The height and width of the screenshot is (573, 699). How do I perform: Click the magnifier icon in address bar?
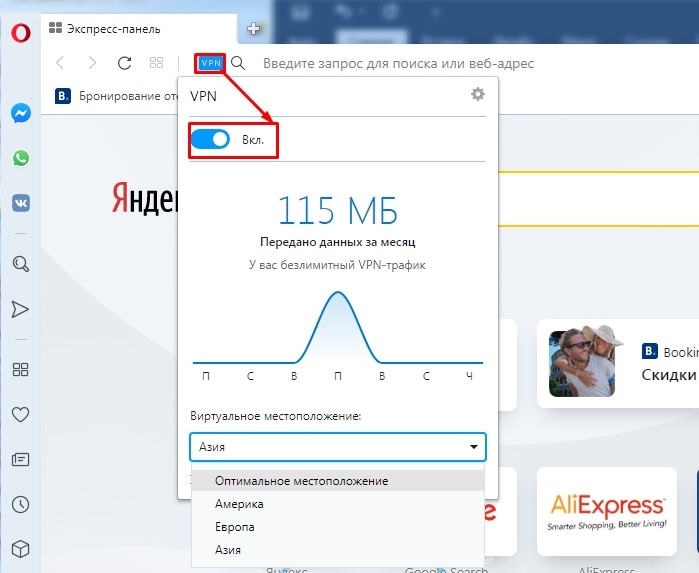point(238,63)
